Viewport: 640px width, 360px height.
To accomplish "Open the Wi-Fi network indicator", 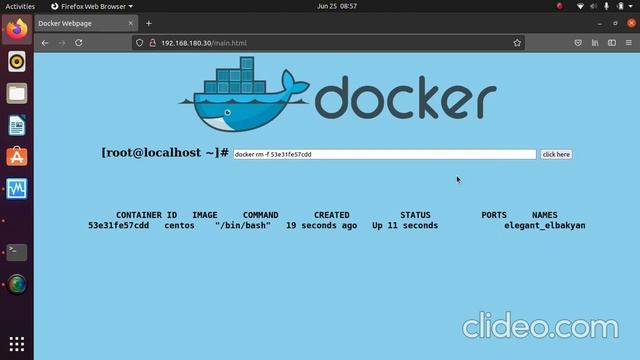I will tap(580, 6).
